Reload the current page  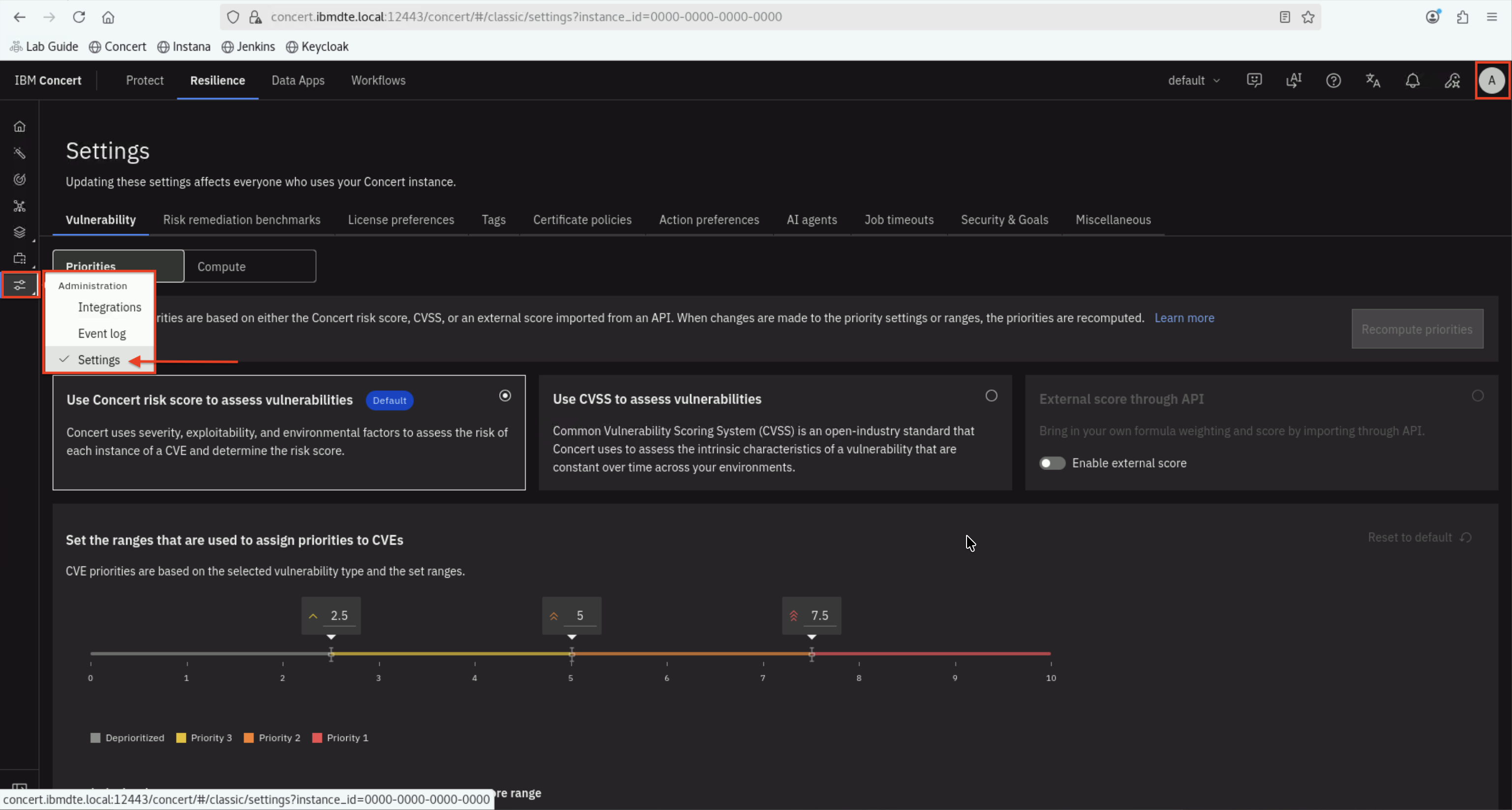pos(79,17)
